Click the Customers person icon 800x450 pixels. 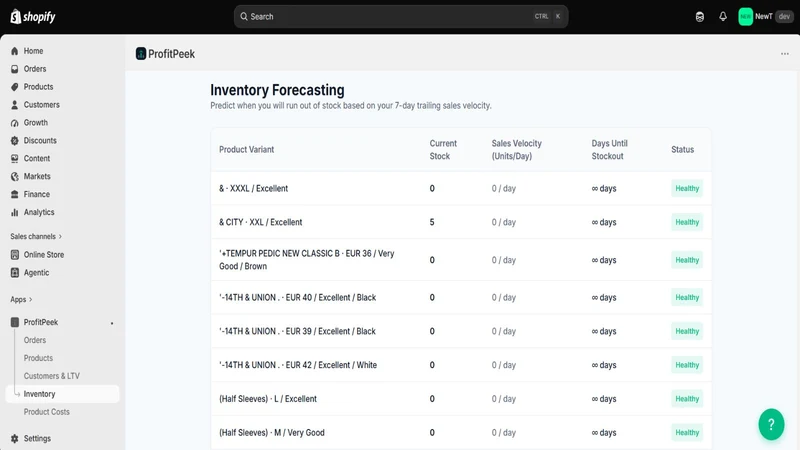(15, 105)
